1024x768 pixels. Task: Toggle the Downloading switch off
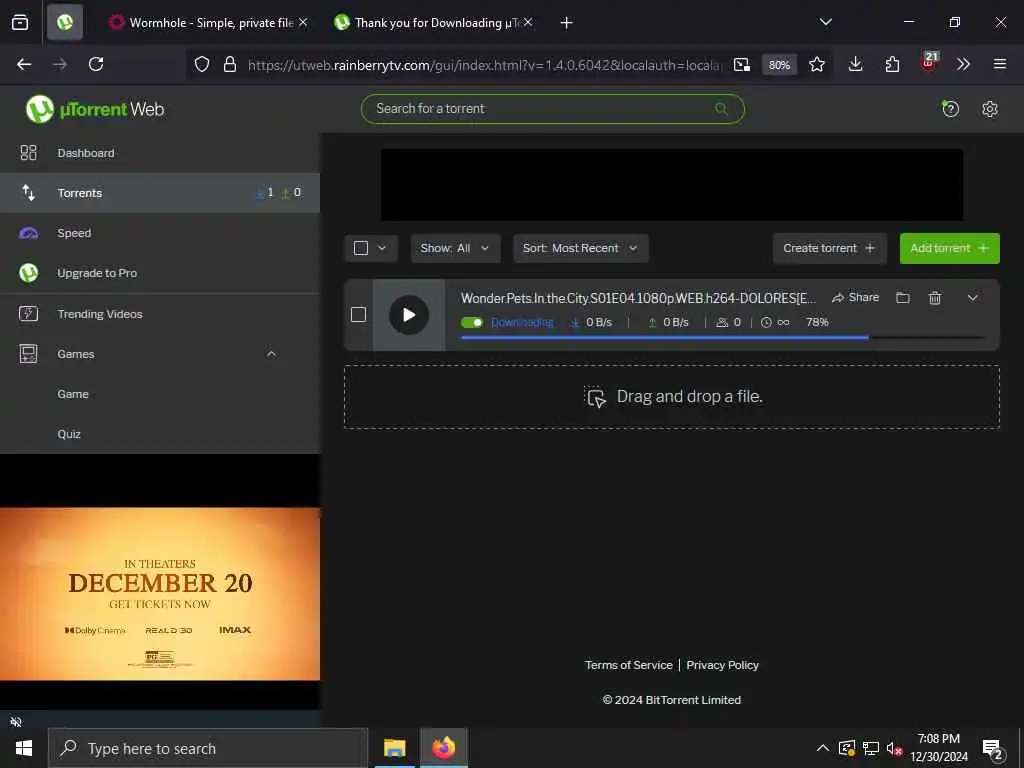(472, 322)
